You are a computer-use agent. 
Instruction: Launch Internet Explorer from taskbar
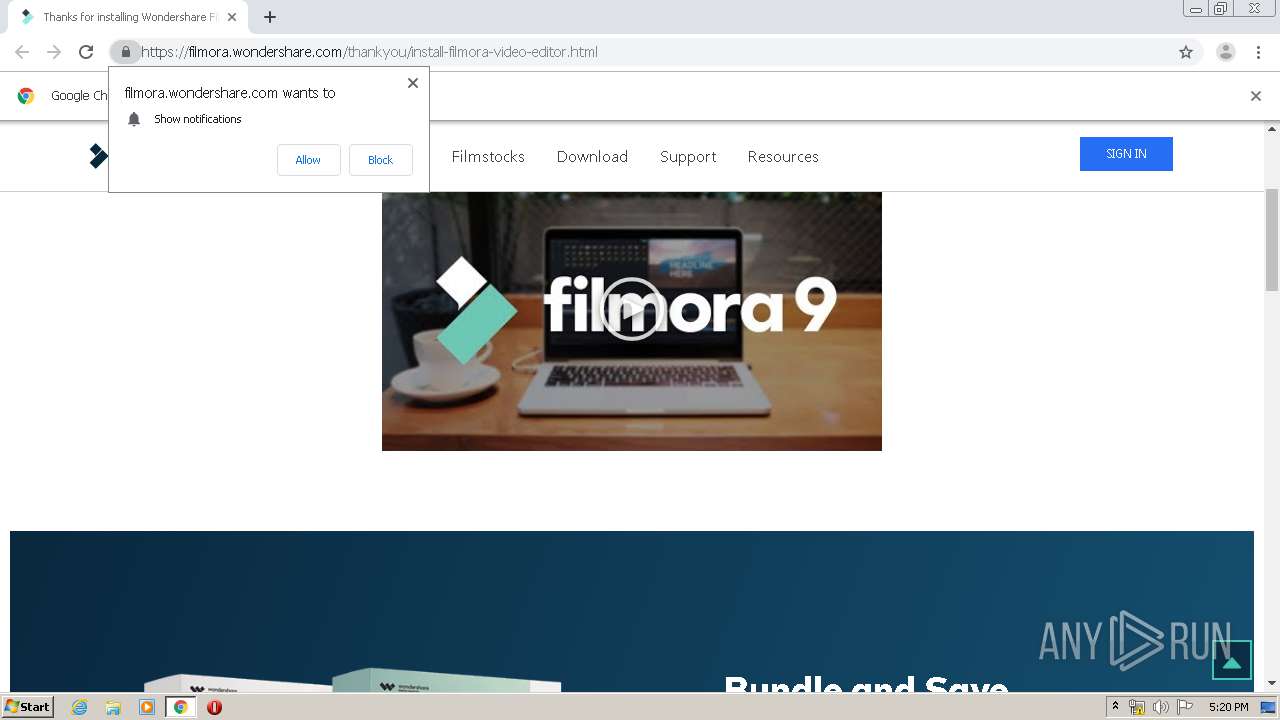[80, 707]
